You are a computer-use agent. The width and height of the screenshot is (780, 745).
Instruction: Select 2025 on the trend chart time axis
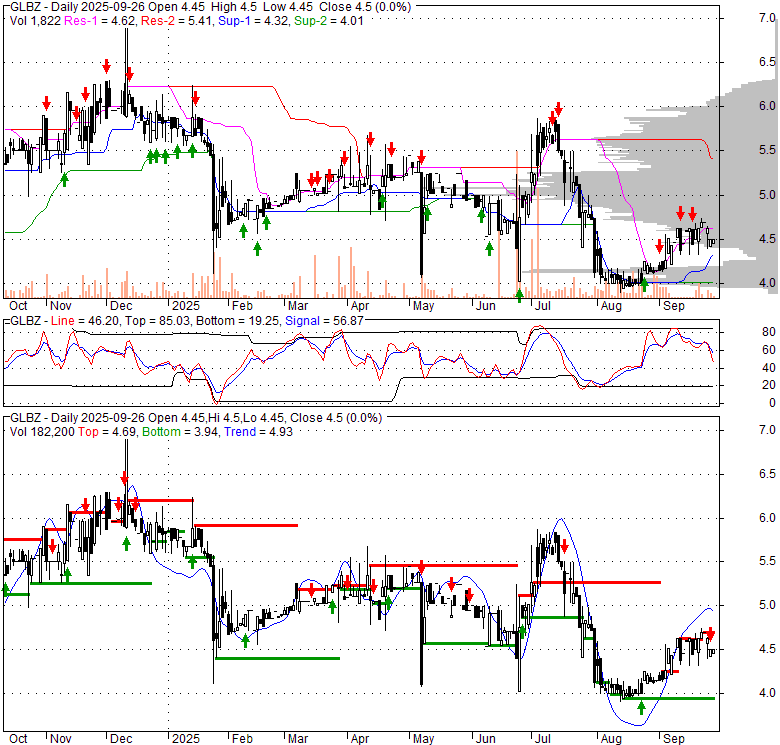(186, 739)
